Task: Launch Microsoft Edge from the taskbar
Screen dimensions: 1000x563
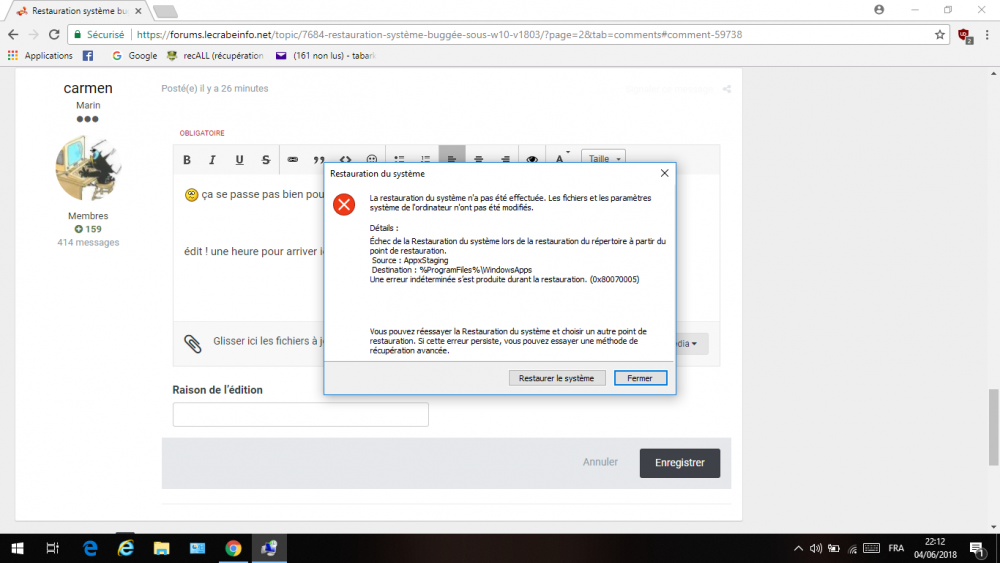Action: point(90,548)
